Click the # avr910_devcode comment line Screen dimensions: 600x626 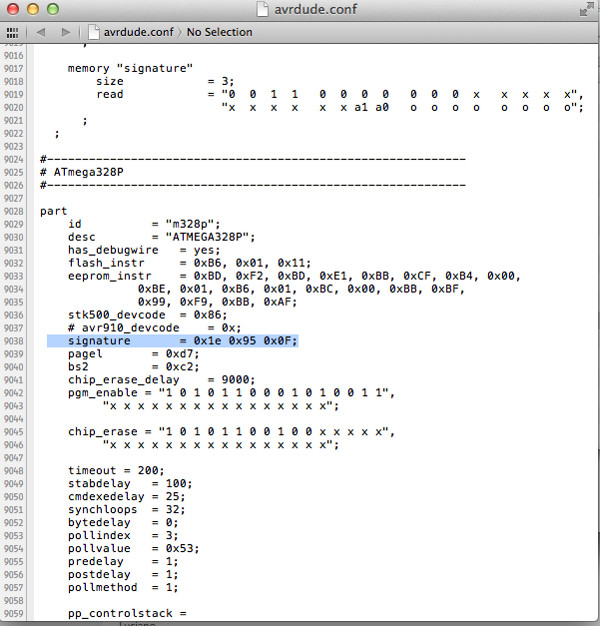pyautogui.click(x=154, y=328)
